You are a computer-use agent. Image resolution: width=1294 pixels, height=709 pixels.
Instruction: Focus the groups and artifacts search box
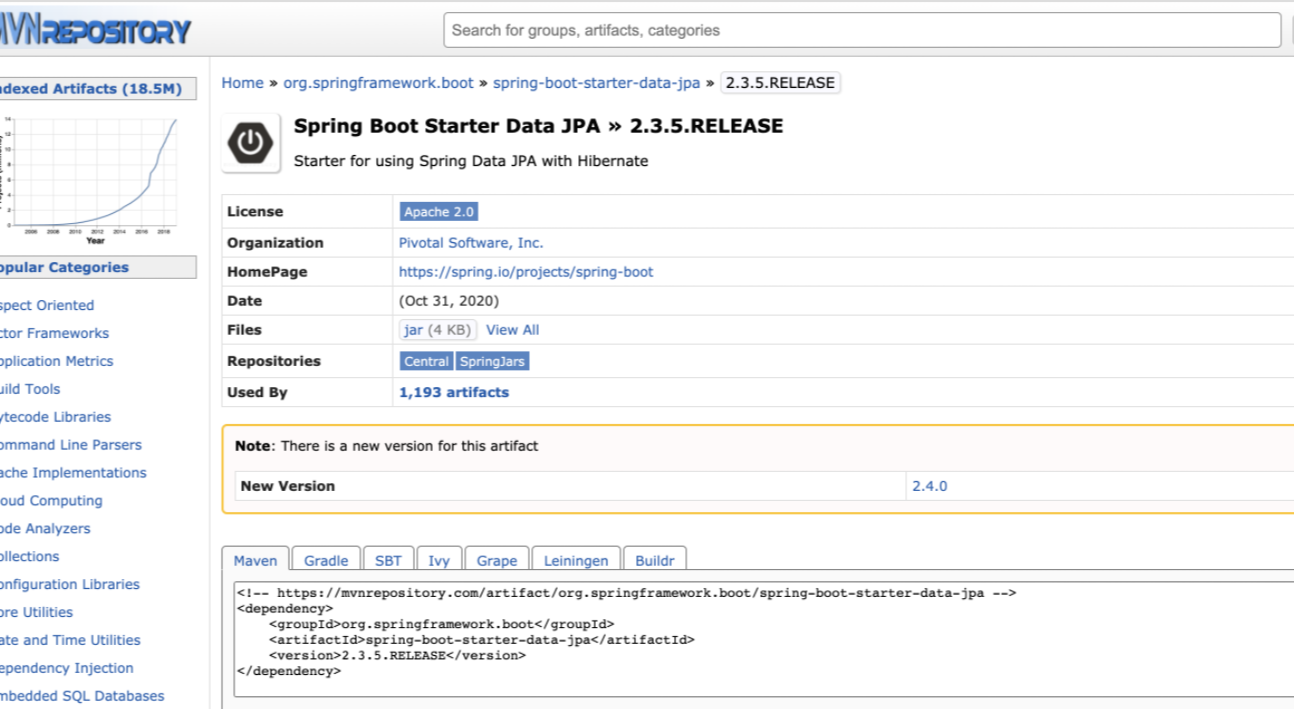pyautogui.click(x=862, y=30)
